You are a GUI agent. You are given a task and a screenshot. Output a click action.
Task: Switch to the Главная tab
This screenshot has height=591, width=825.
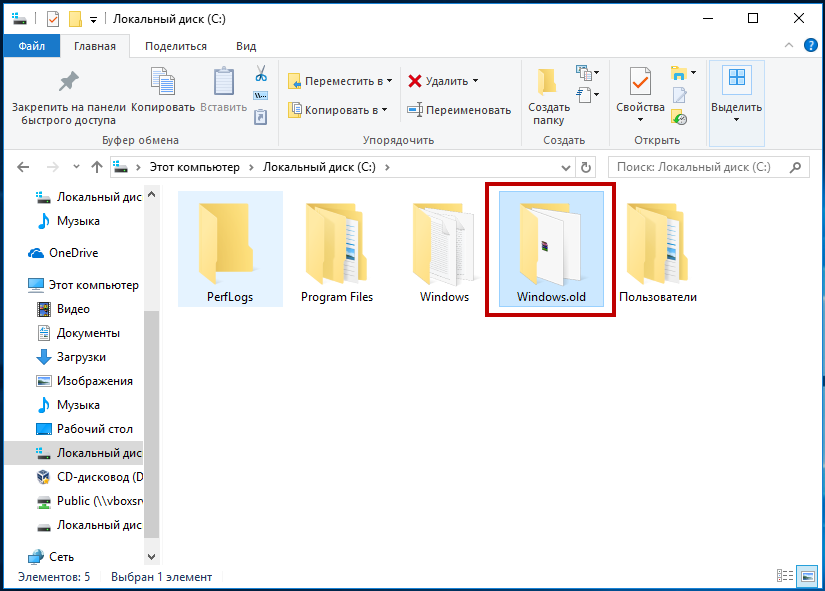(95, 46)
